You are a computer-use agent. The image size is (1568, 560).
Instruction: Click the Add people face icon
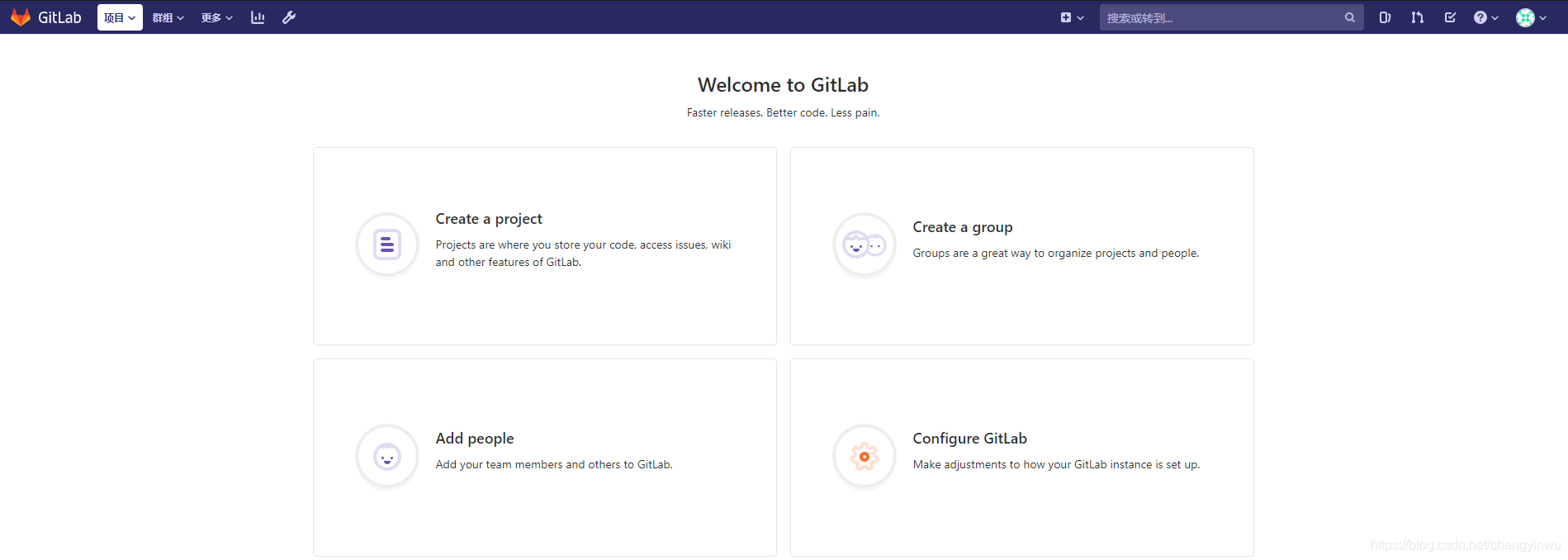(x=386, y=456)
